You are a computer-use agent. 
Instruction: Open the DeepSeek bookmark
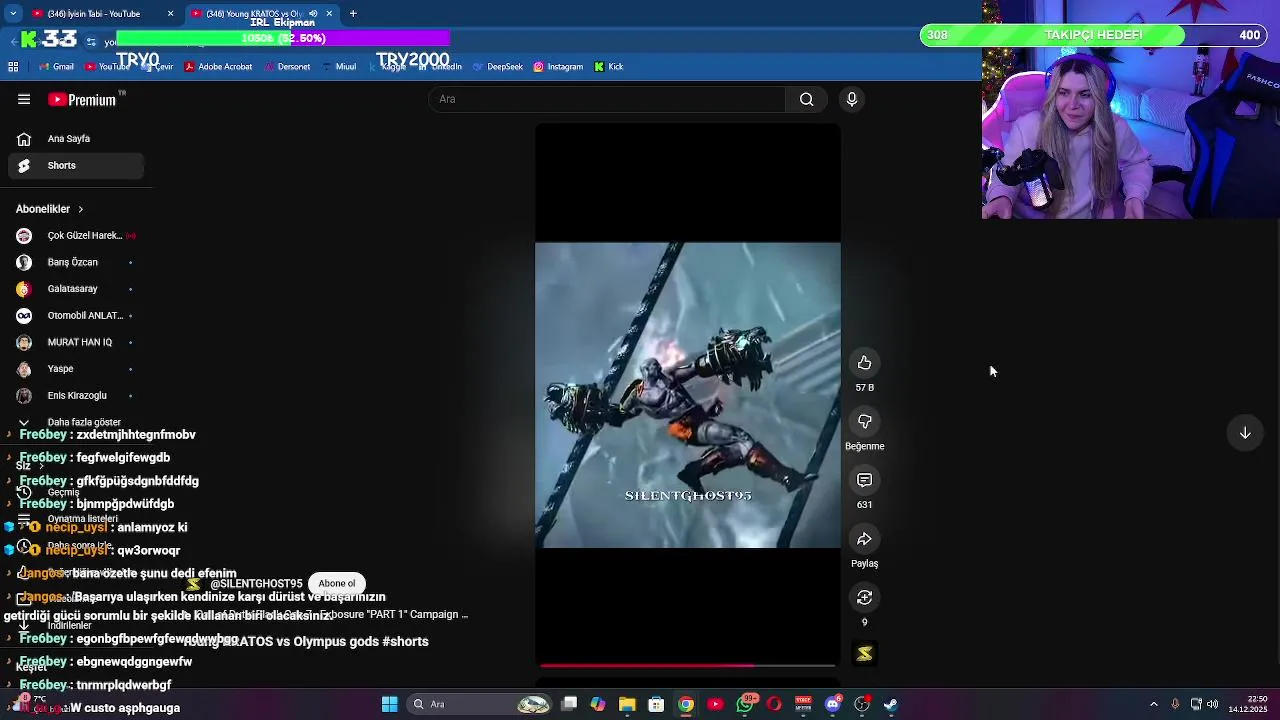click(x=497, y=67)
